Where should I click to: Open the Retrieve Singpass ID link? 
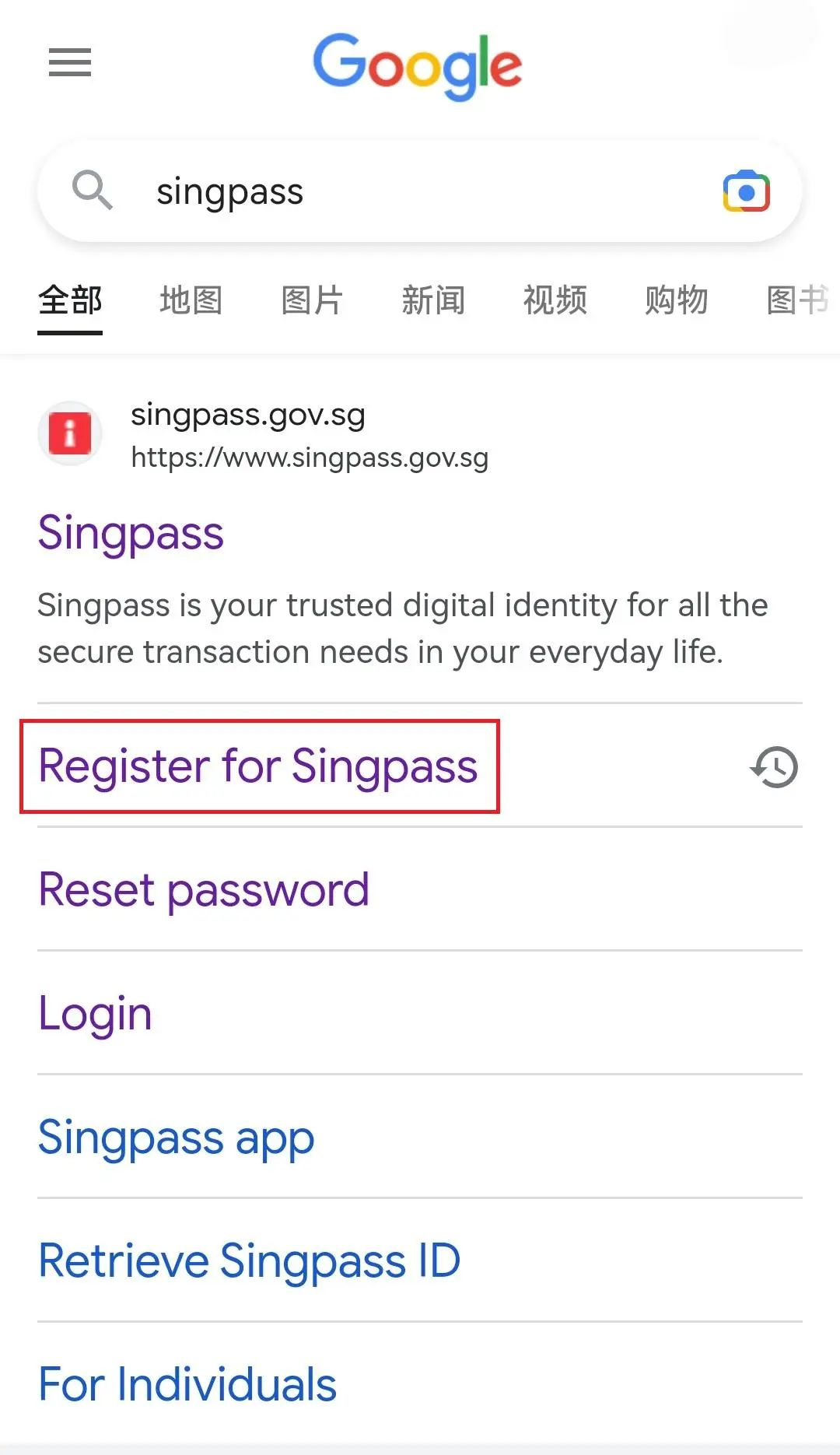click(x=250, y=1261)
